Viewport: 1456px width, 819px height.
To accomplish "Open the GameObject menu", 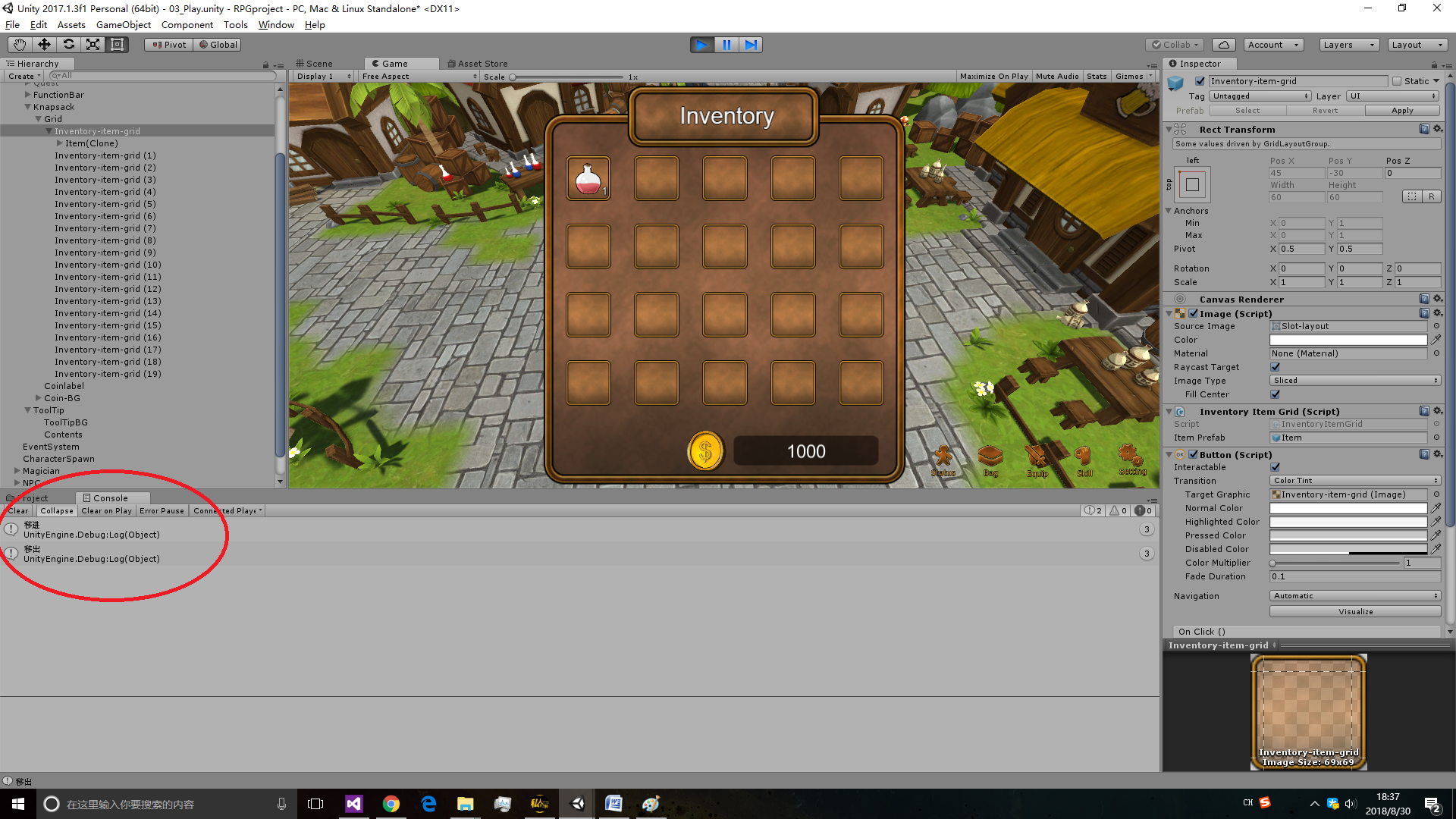I will click(x=123, y=25).
